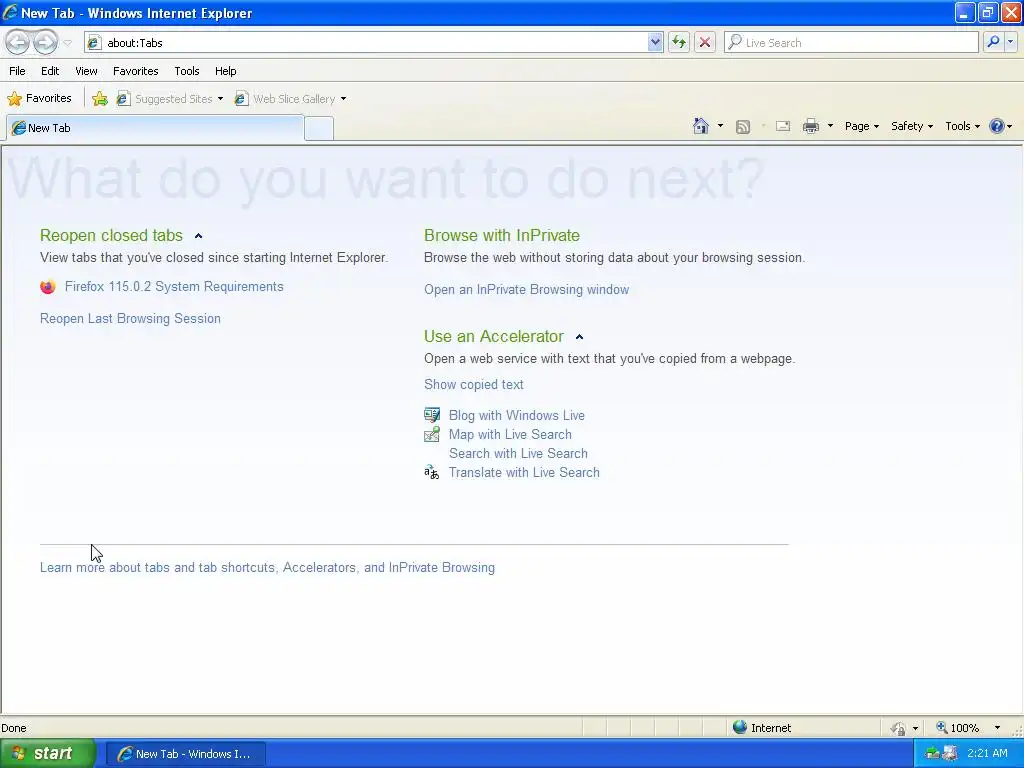
Task: Open Web Slice Gallery dropdown
Action: (291, 99)
